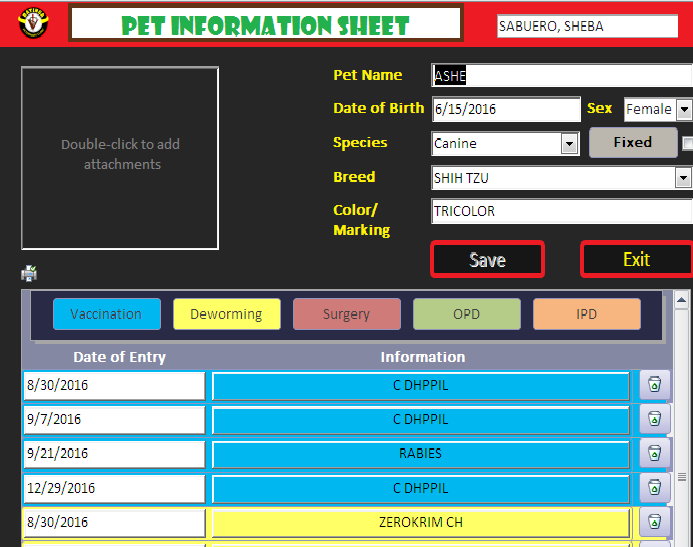693x547 pixels.
Task: Show the OPD records tab
Action: click(x=466, y=314)
